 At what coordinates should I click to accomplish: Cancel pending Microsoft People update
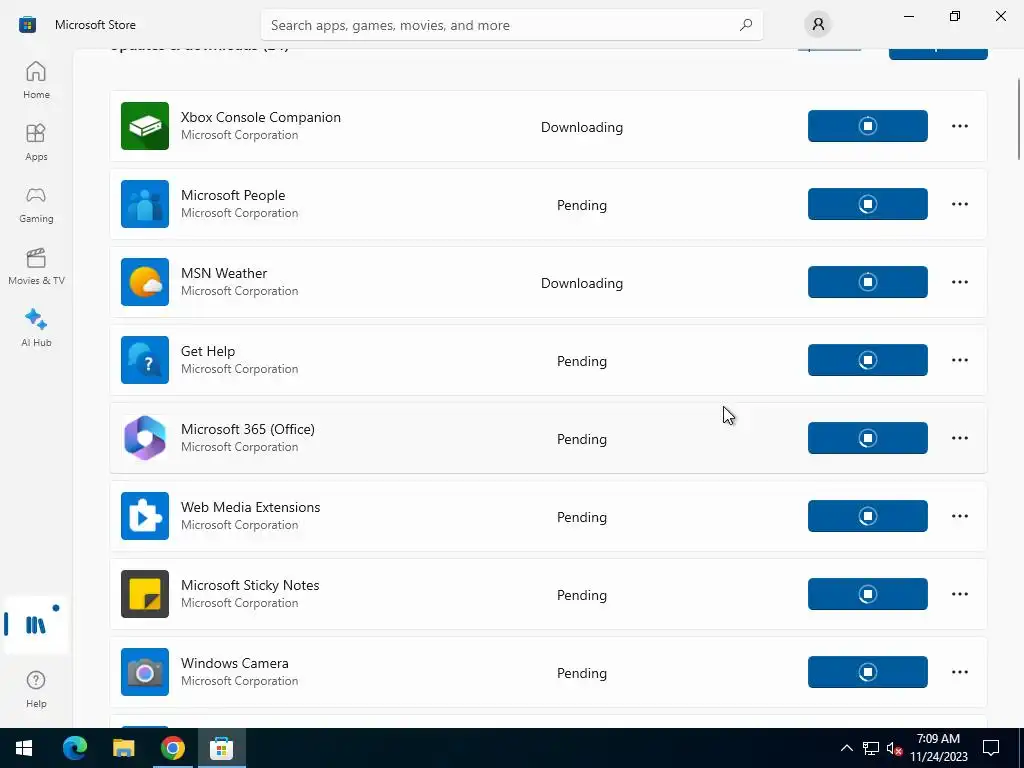click(x=867, y=204)
